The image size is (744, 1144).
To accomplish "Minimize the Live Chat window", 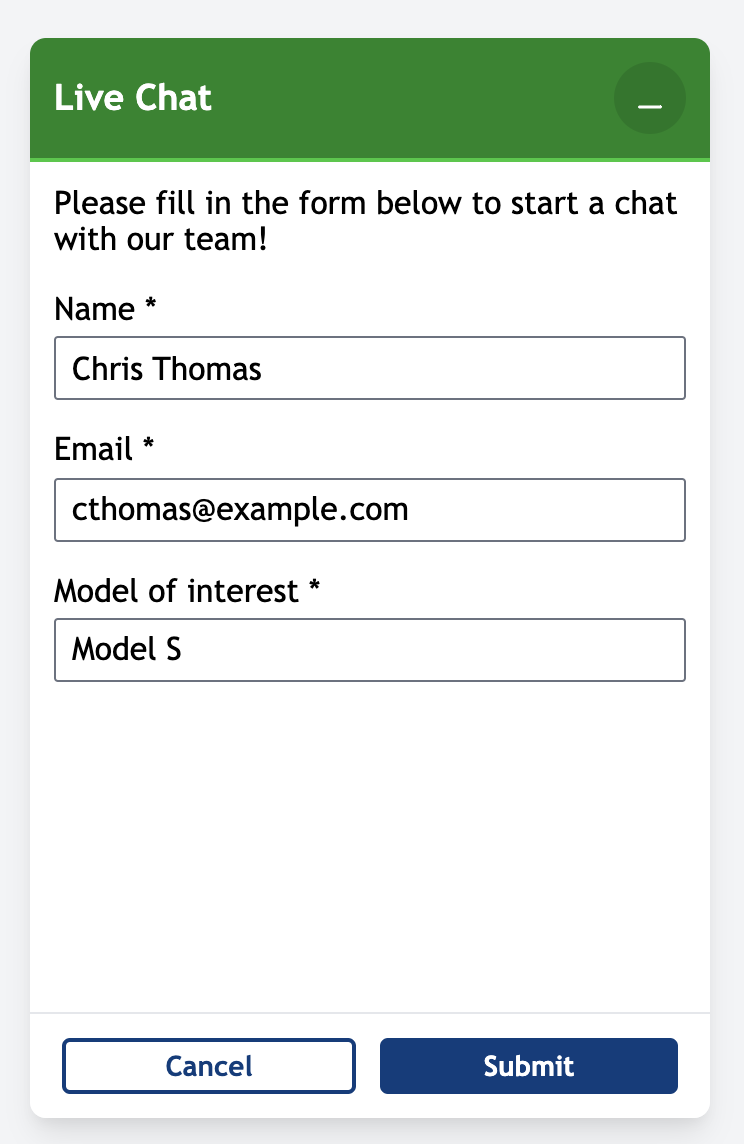I will pos(650,99).
